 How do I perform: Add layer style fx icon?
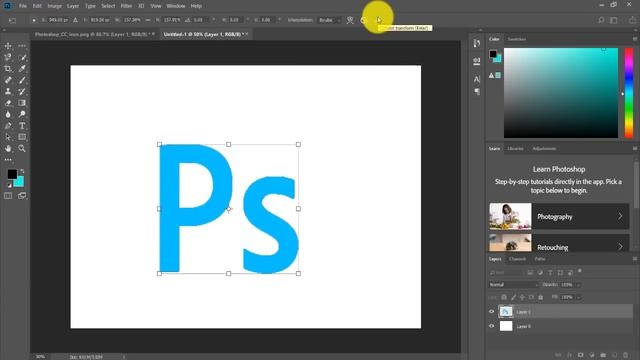569,355
